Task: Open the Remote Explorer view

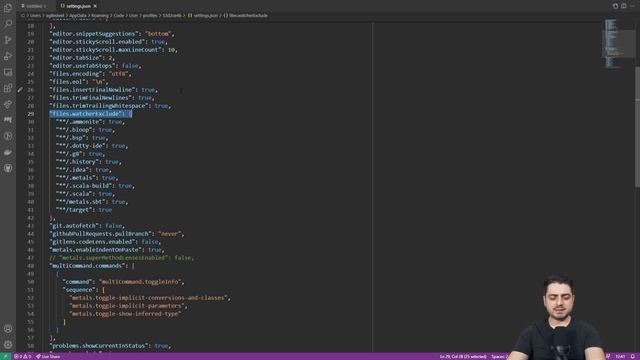Action: tap(8, 72)
